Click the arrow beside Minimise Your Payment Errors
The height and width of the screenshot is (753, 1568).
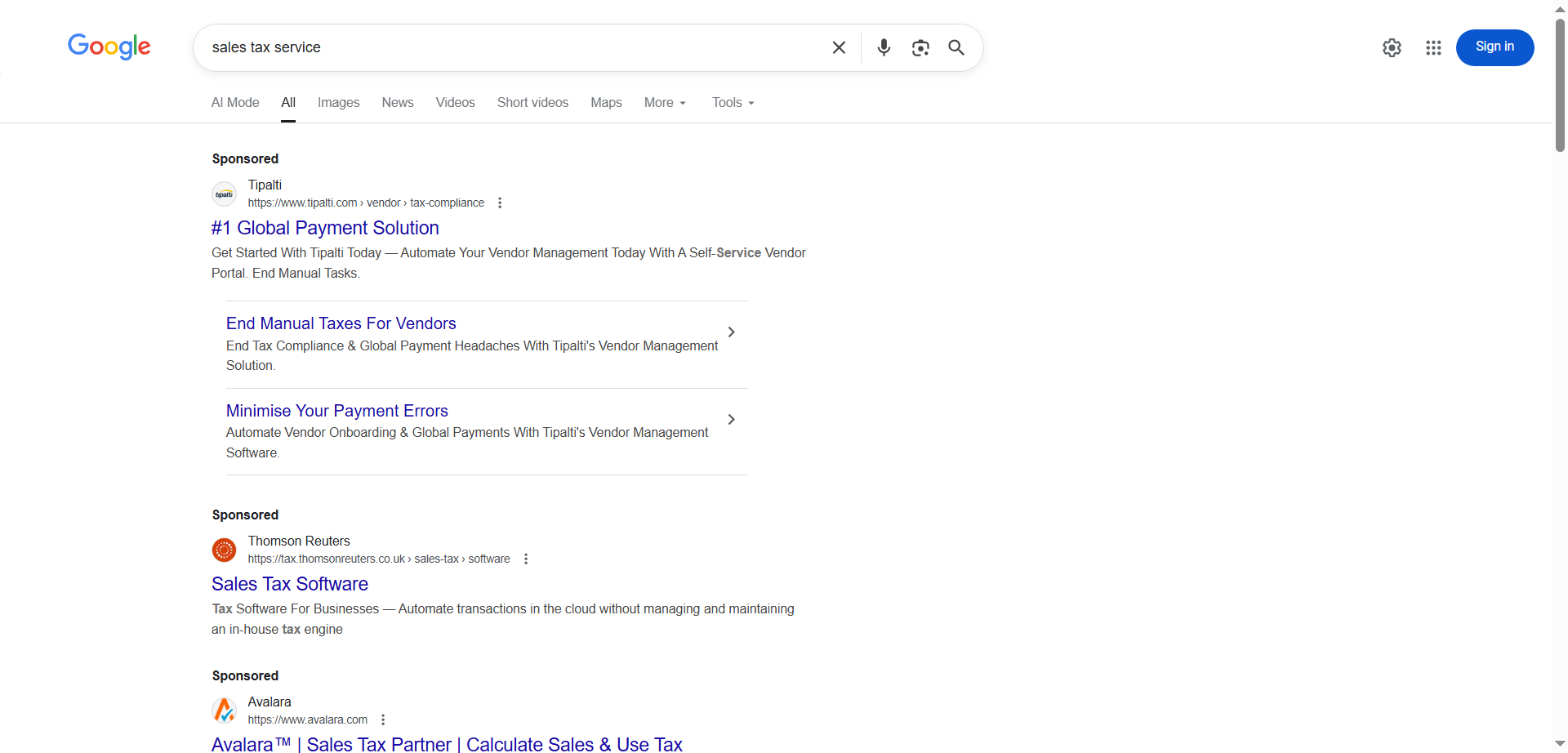pos(732,419)
